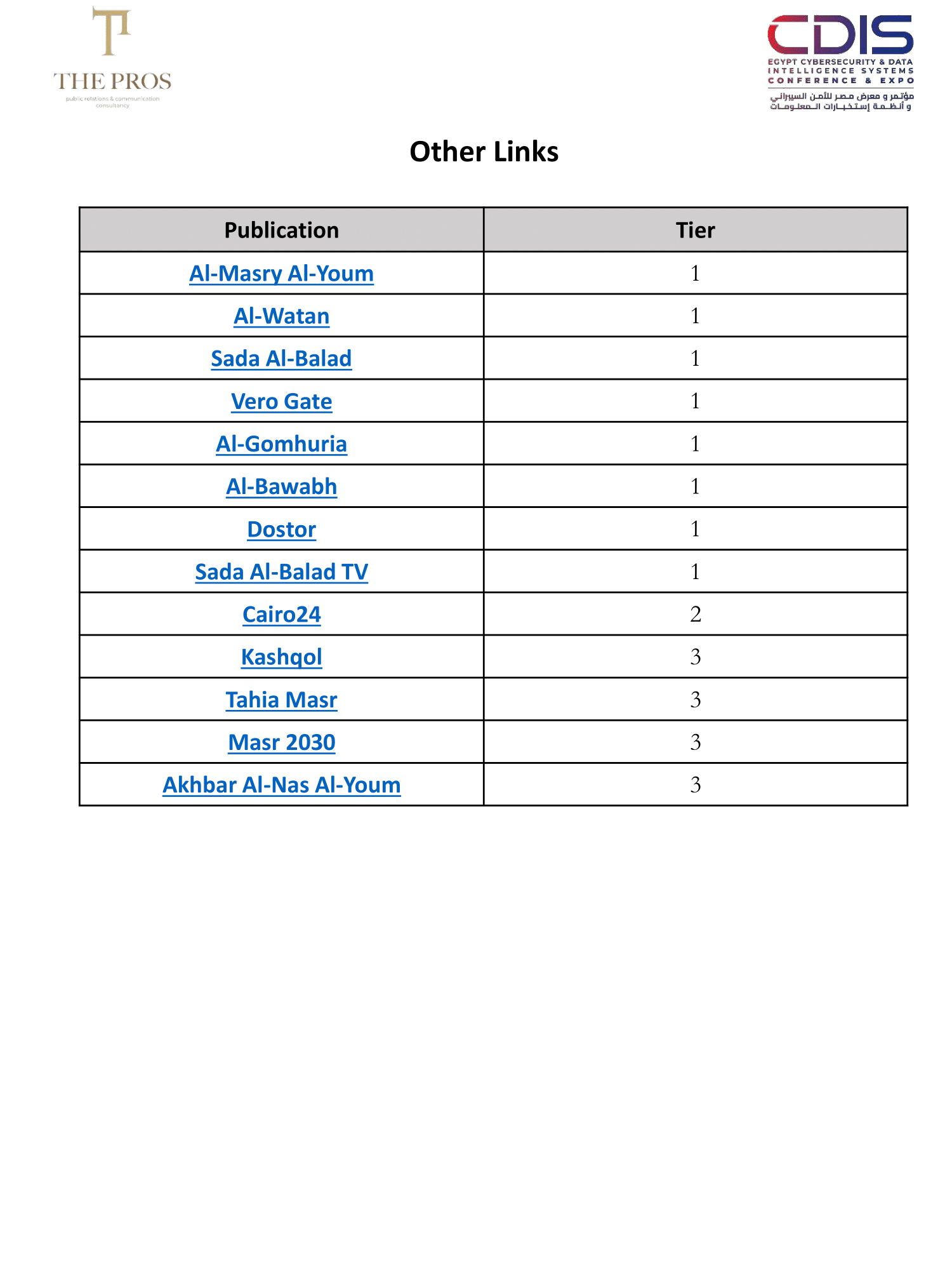Select the tier cell for Kashqol
952x1270 pixels.
click(696, 657)
